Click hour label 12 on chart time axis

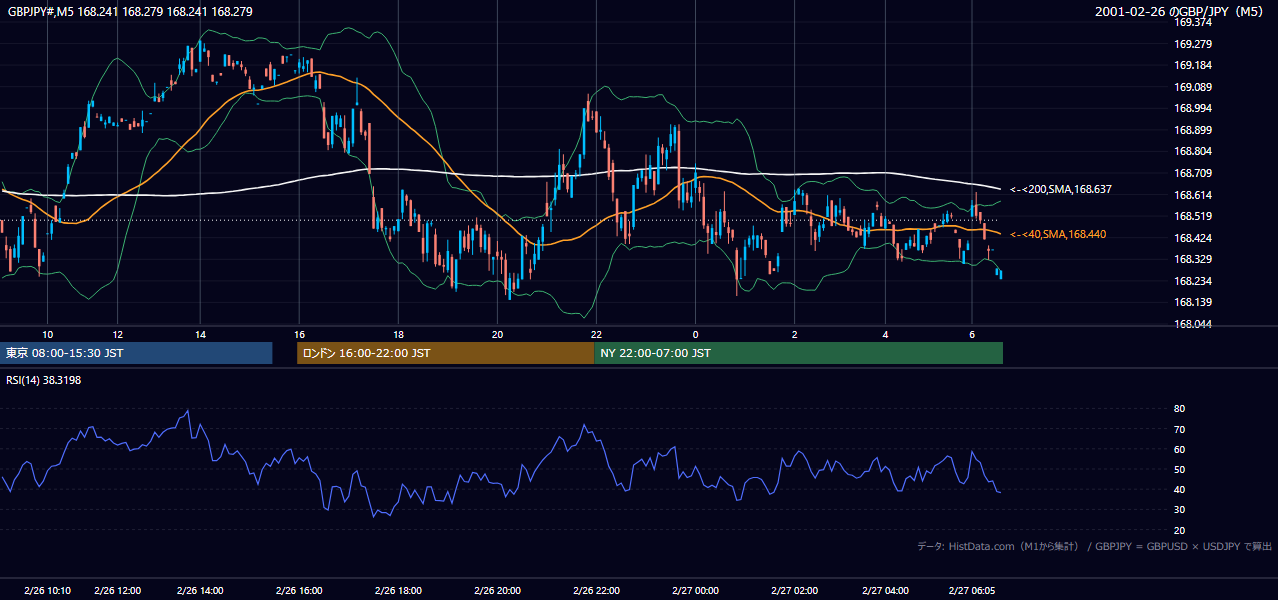tap(117, 334)
